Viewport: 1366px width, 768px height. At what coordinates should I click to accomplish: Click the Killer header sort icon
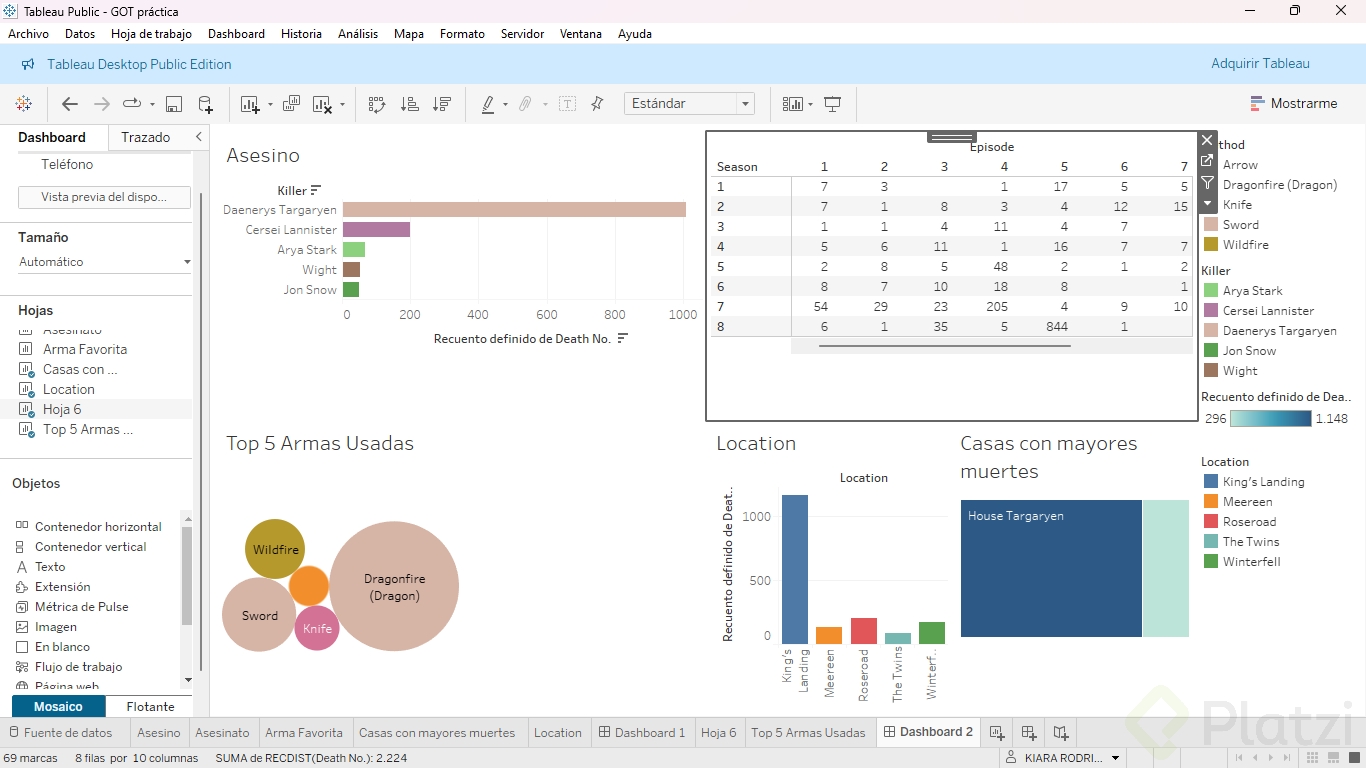pyautogui.click(x=316, y=190)
